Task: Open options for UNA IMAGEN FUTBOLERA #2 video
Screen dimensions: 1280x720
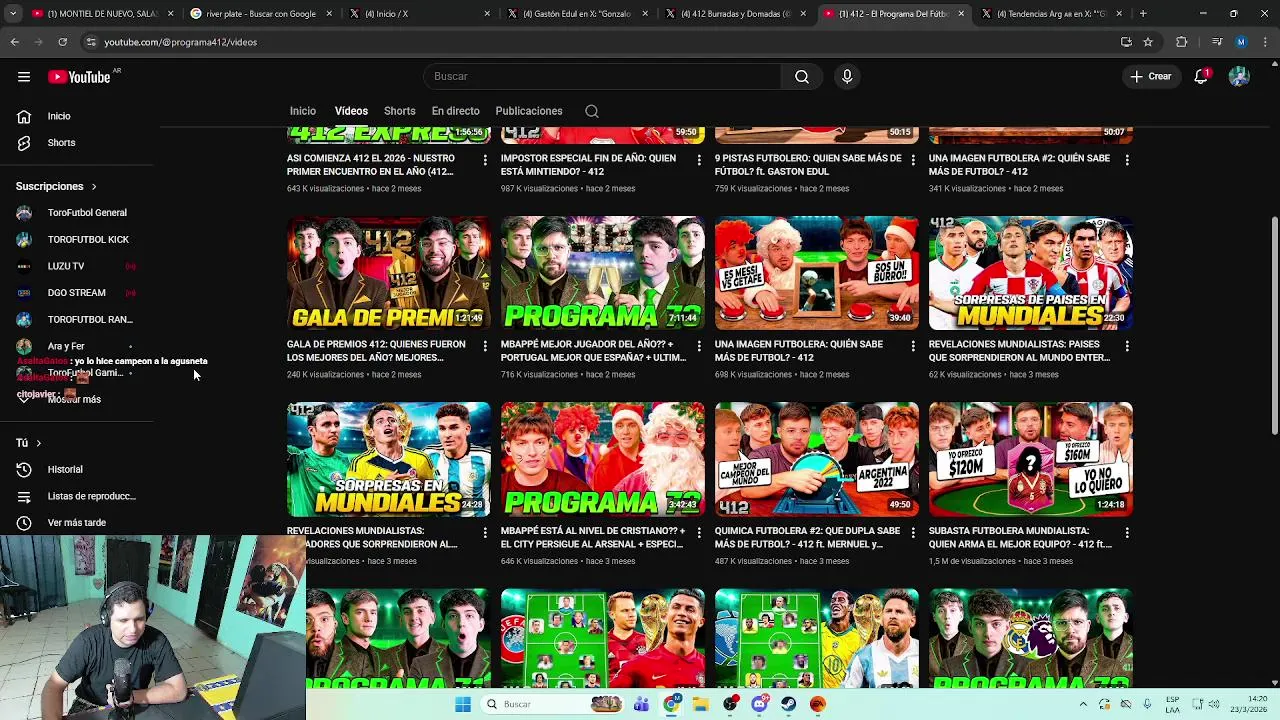Action: [1127, 160]
